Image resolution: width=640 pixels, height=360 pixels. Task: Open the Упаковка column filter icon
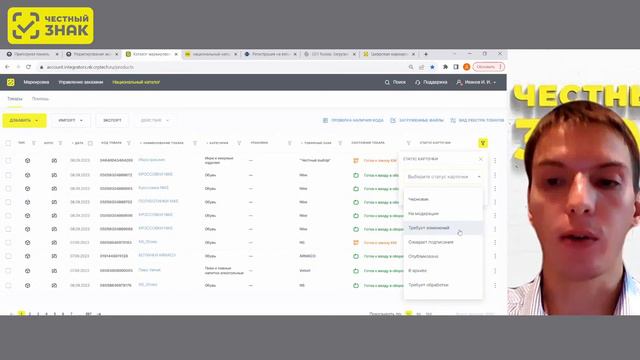click(289, 143)
